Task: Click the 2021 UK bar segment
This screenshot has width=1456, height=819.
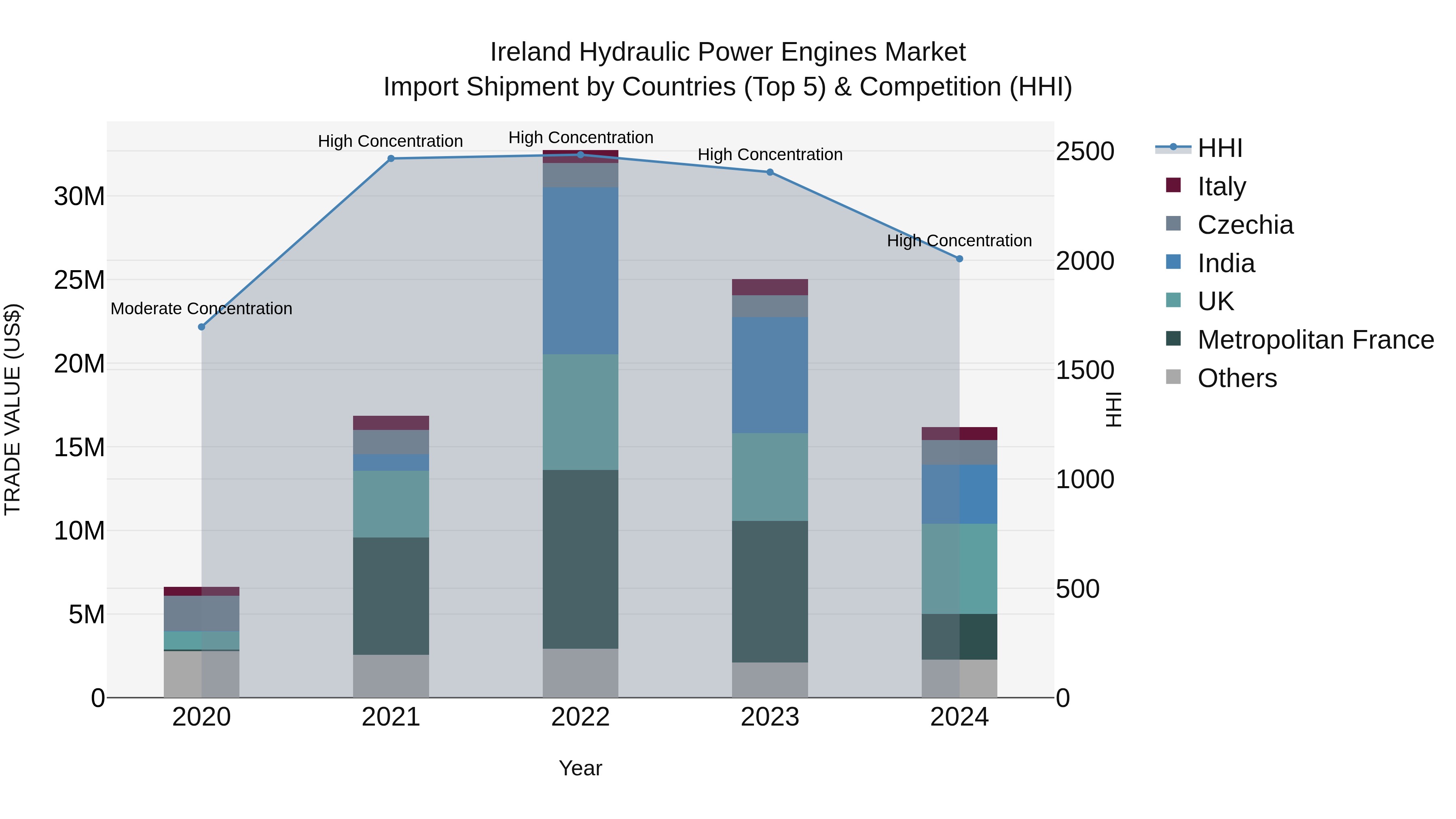Action: tap(391, 504)
